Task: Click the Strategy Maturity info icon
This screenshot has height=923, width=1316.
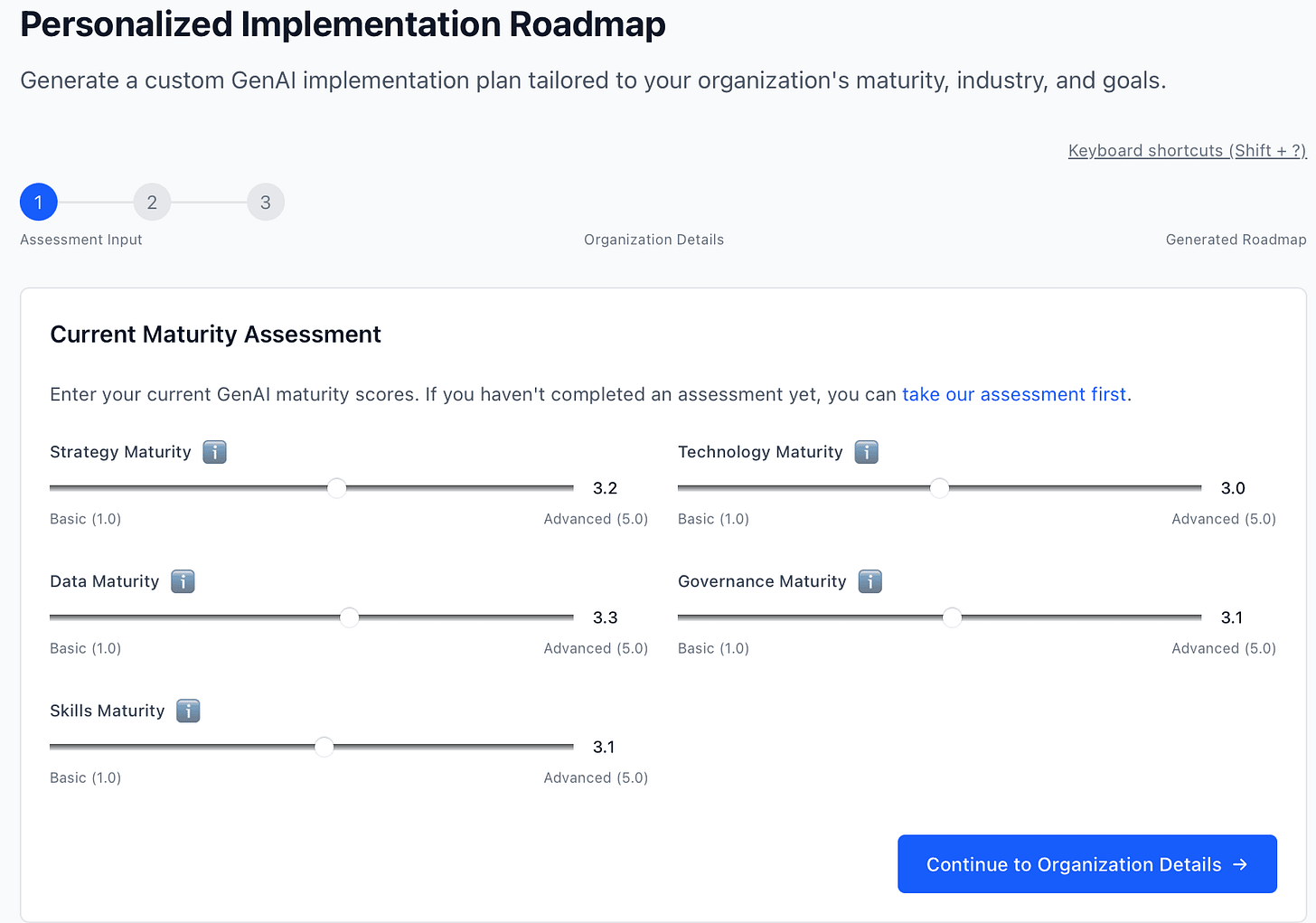Action: click(x=214, y=452)
